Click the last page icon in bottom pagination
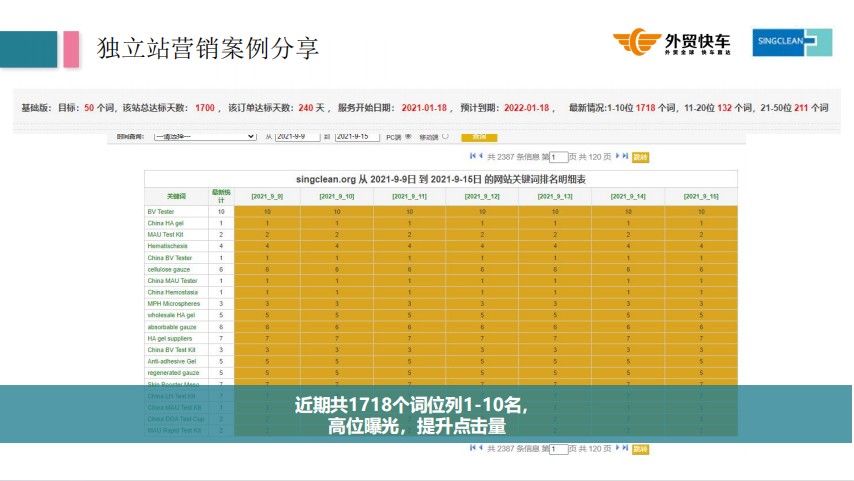854x481 pixels. click(x=626, y=449)
